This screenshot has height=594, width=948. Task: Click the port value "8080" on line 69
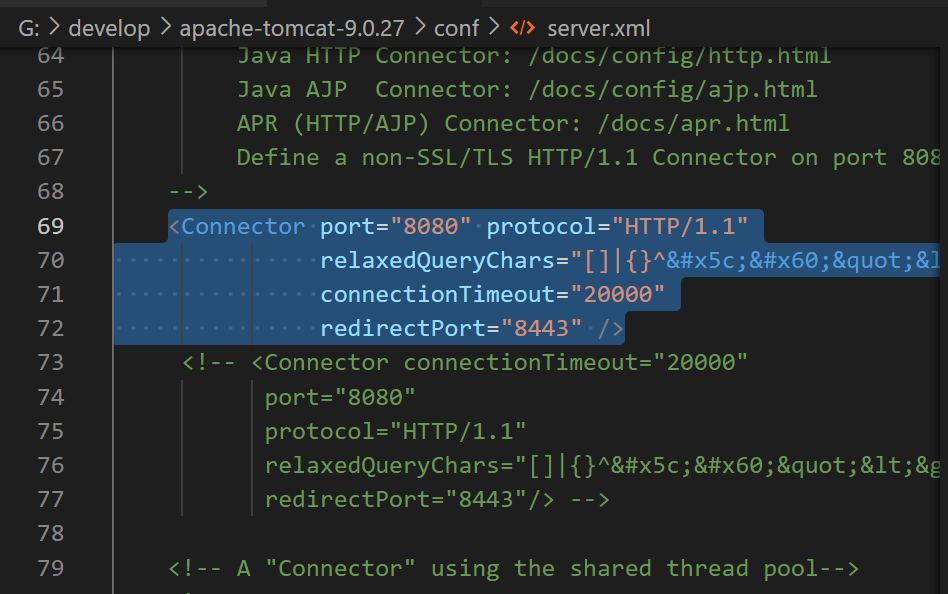tap(430, 226)
